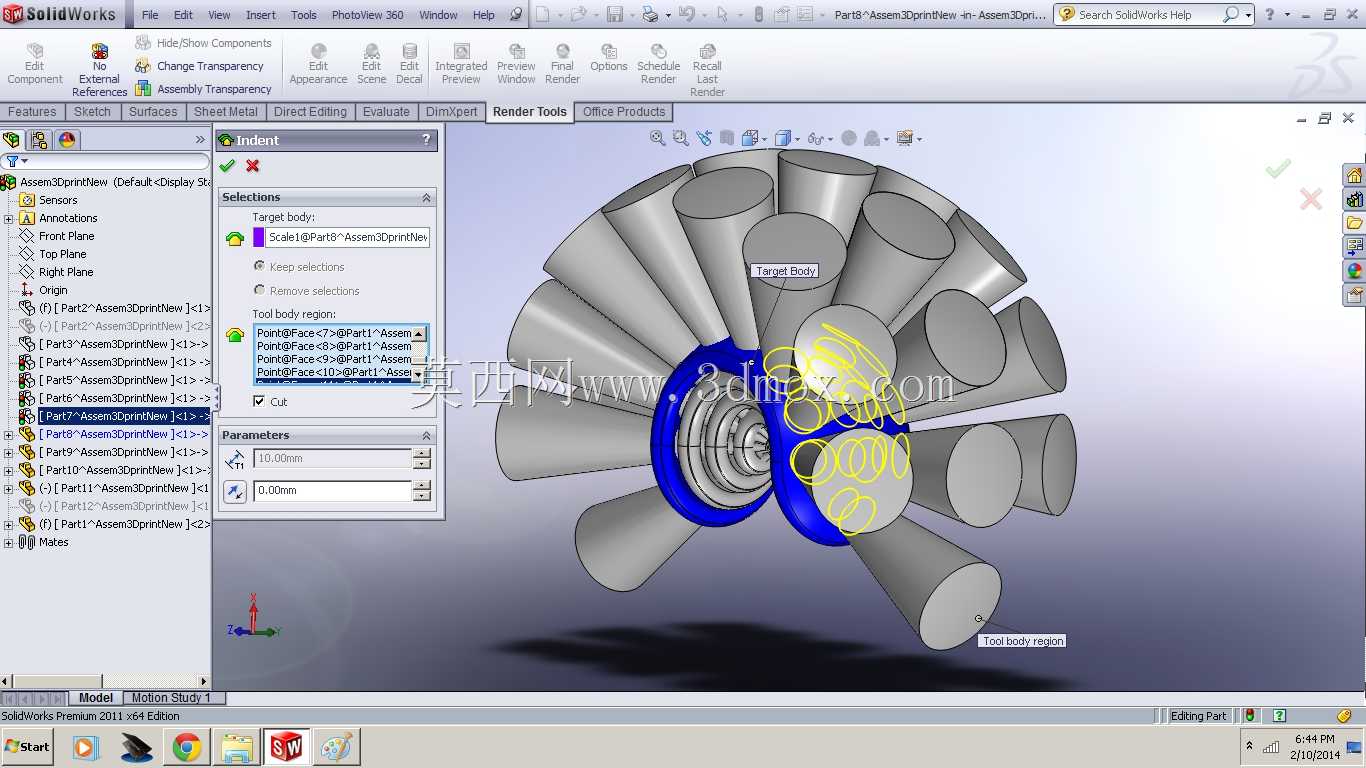
Task: Open the PhotoView 360 menu
Action: pyautogui.click(x=368, y=15)
